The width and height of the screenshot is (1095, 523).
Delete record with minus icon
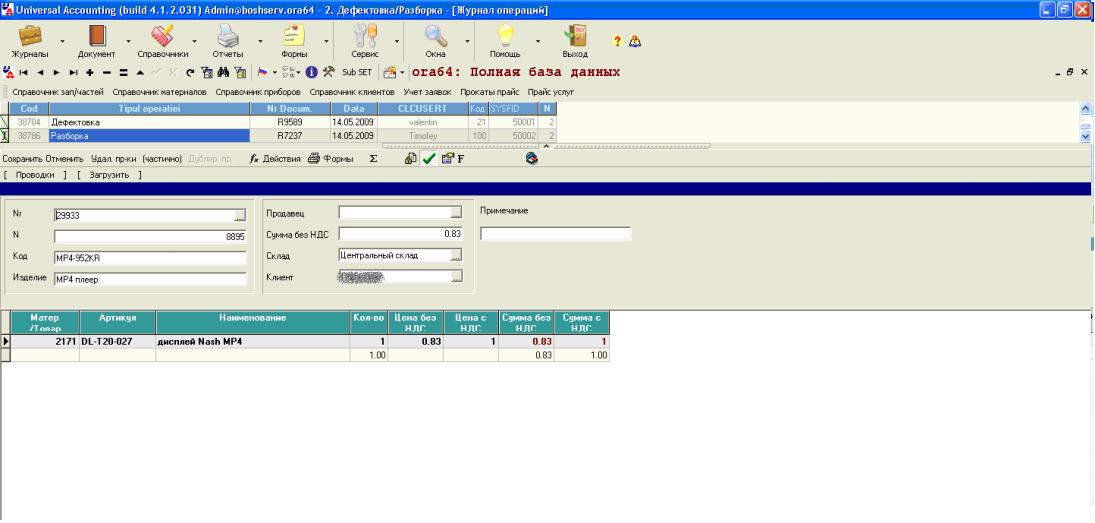coord(107,72)
